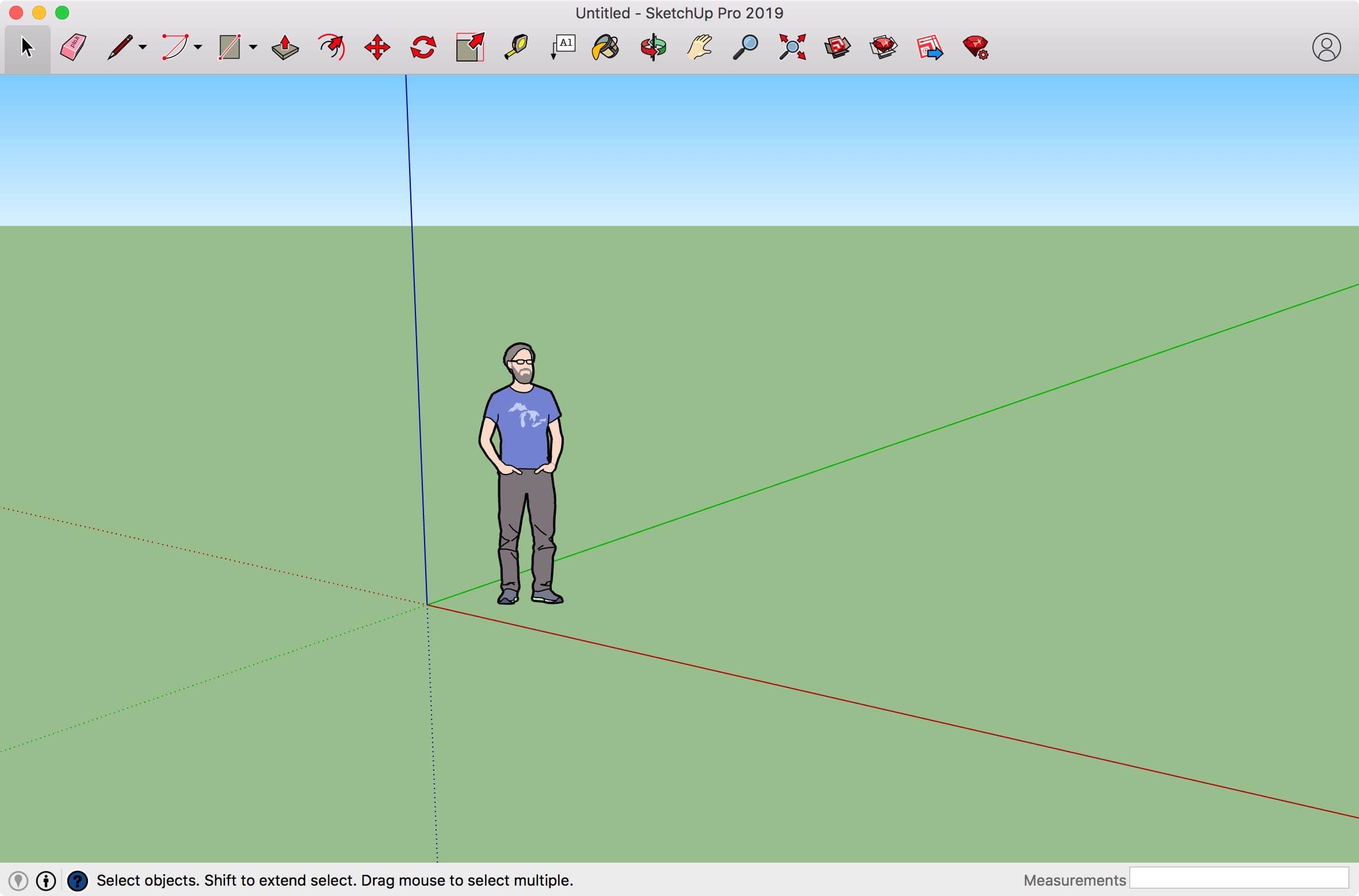Click inside the Measurements input box
Image resolution: width=1359 pixels, height=896 pixels.
[1239, 878]
